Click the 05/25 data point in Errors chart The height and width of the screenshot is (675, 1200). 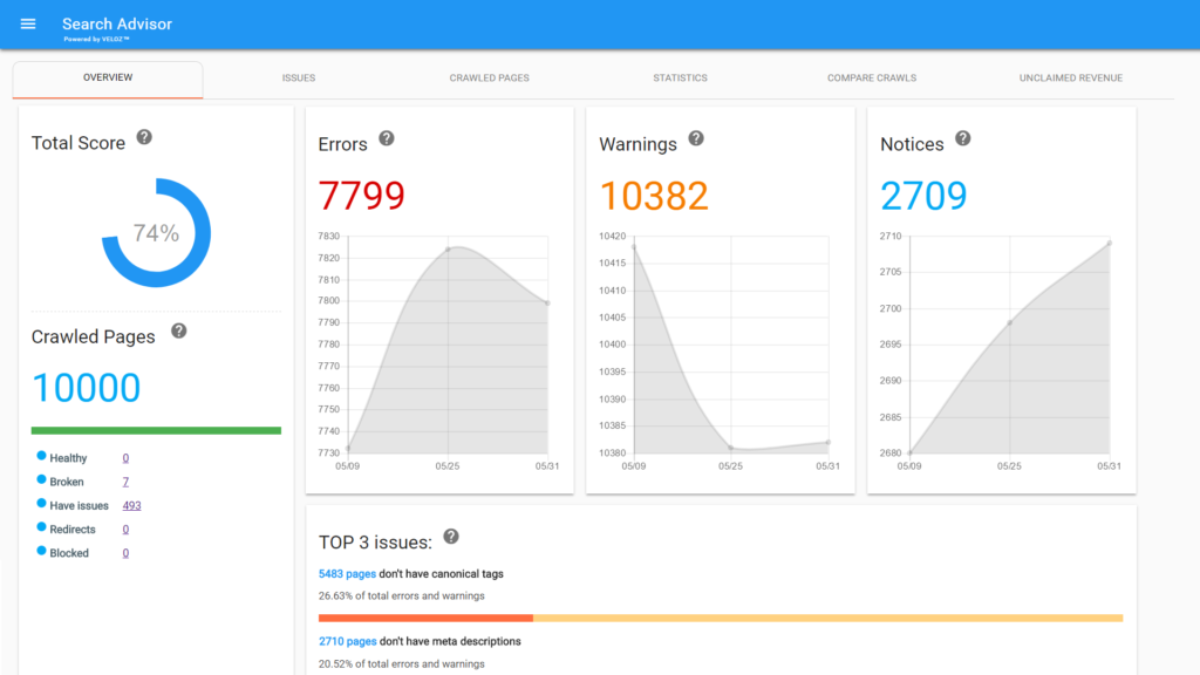point(448,249)
